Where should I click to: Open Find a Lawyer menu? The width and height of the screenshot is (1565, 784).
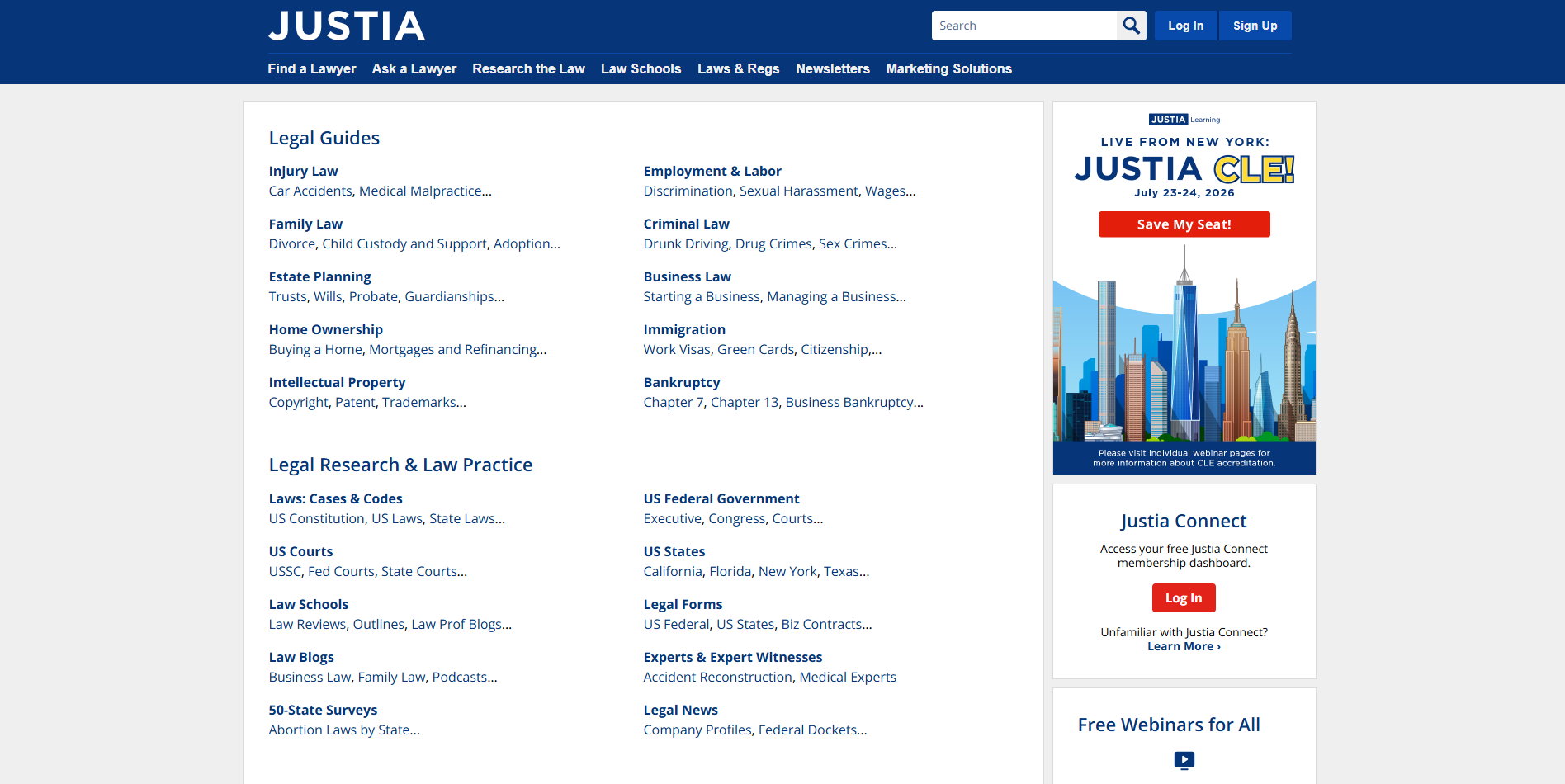pyautogui.click(x=312, y=68)
